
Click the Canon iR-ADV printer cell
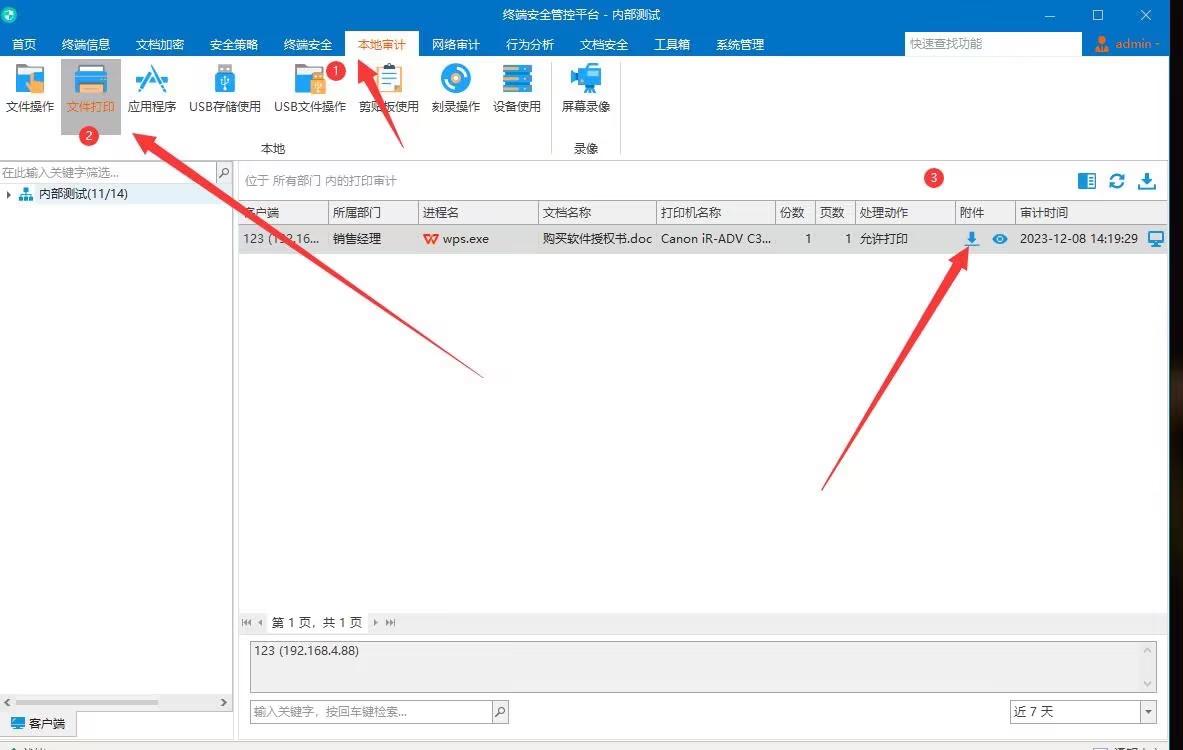[715, 238]
